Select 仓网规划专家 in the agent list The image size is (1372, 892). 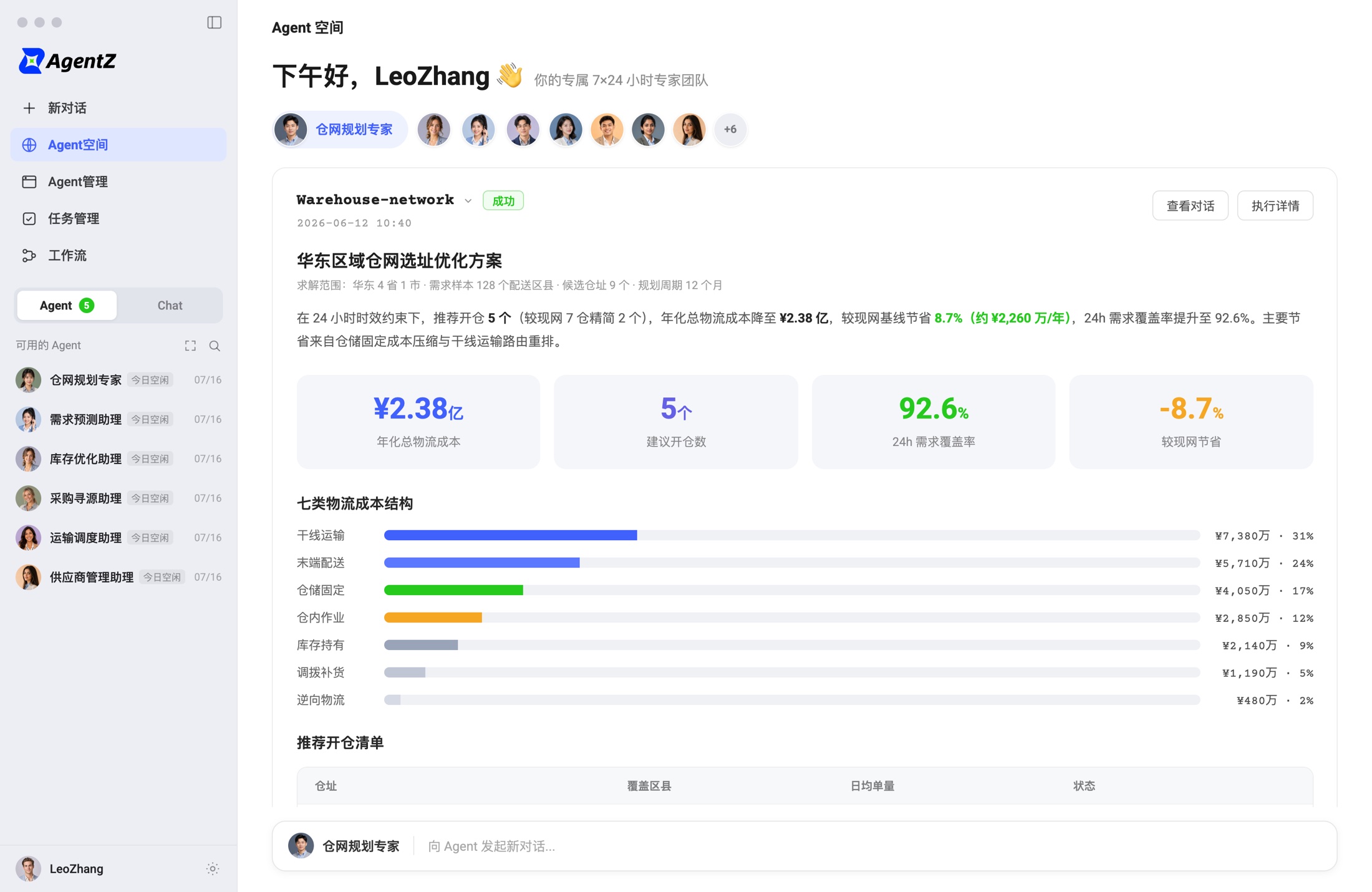click(x=118, y=380)
